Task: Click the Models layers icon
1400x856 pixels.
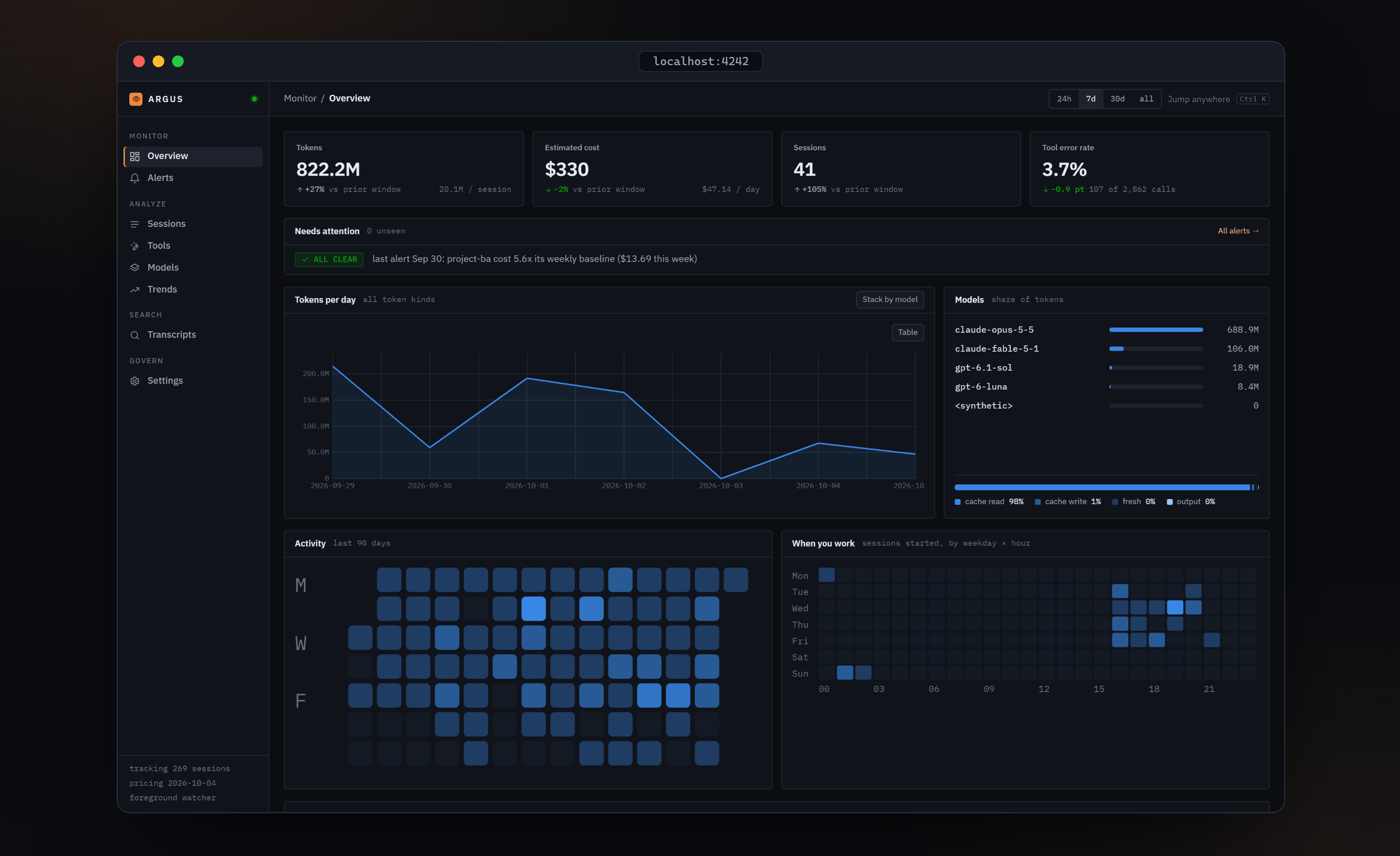Action: point(135,267)
